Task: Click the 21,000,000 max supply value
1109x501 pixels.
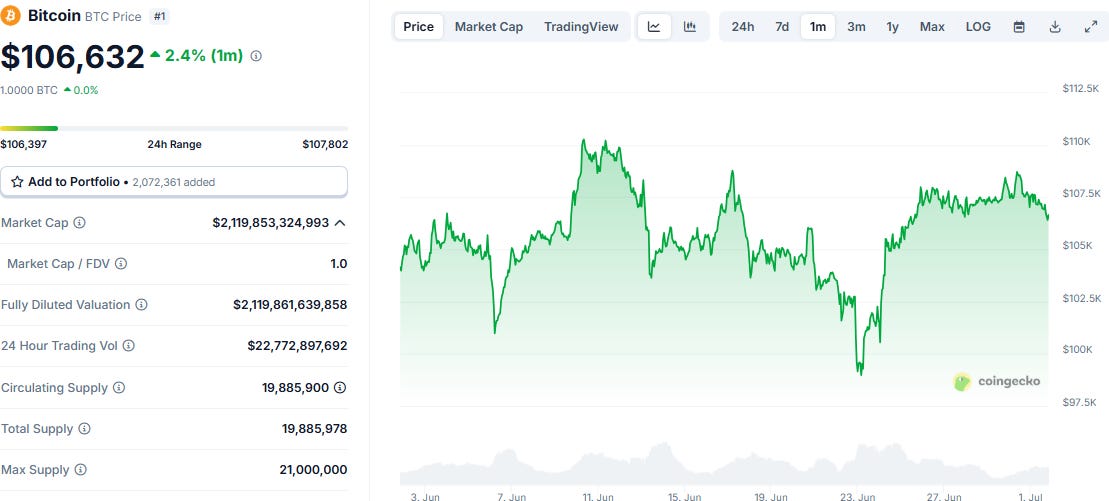Action: [x=313, y=470]
